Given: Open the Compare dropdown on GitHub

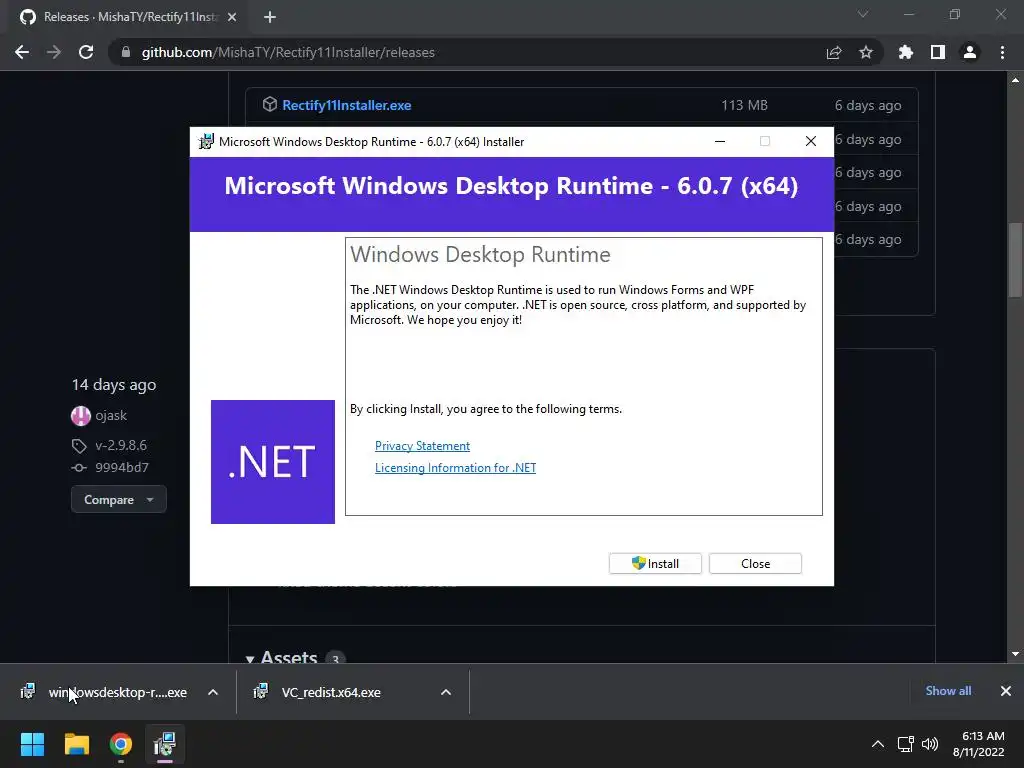Looking at the screenshot, I should 118,500.
